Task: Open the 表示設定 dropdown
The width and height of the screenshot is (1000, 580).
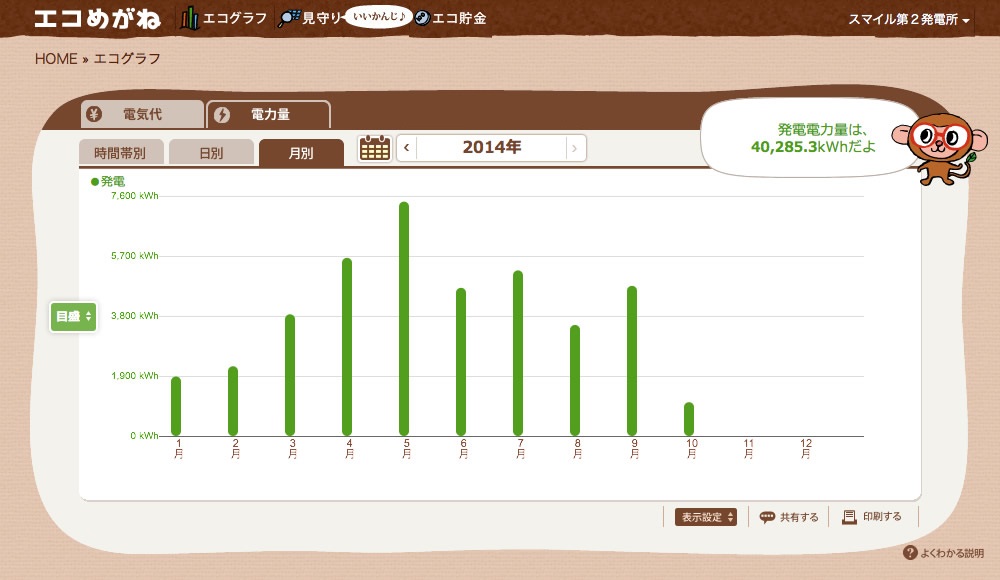Action: point(706,517)
